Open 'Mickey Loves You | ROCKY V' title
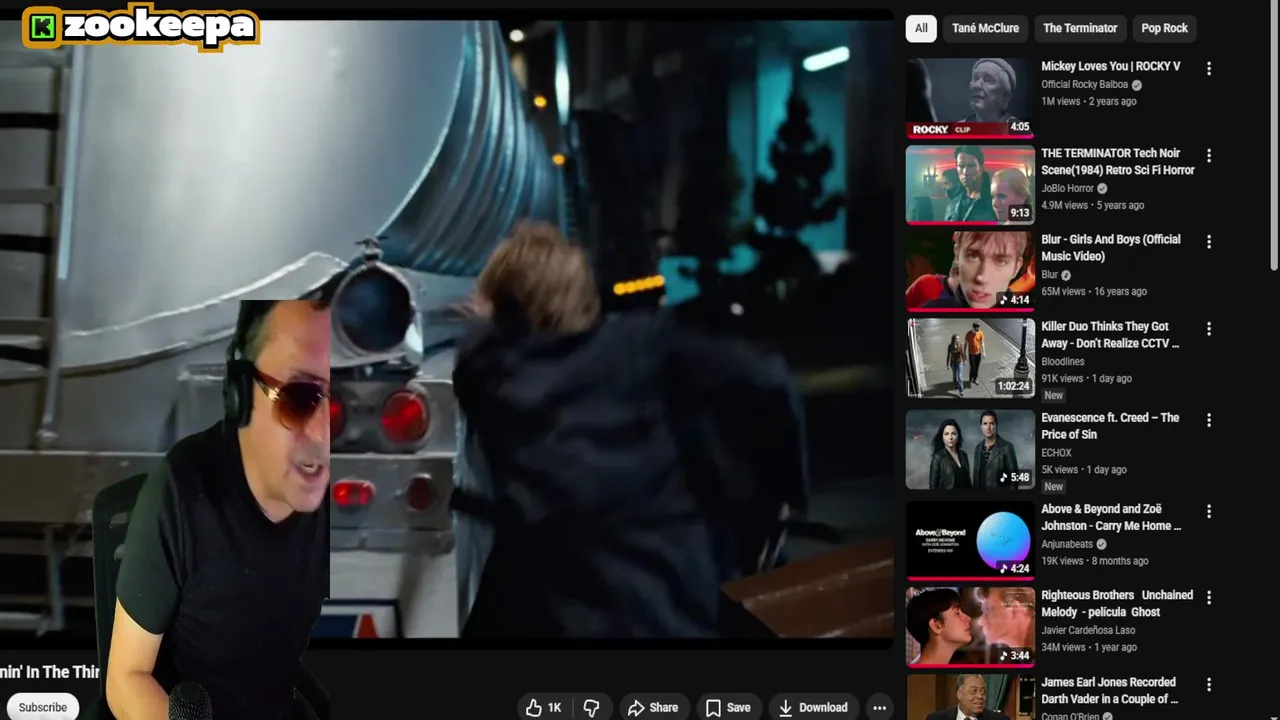The height and width of the screenshot is (720, 1280). point(1110,66)
